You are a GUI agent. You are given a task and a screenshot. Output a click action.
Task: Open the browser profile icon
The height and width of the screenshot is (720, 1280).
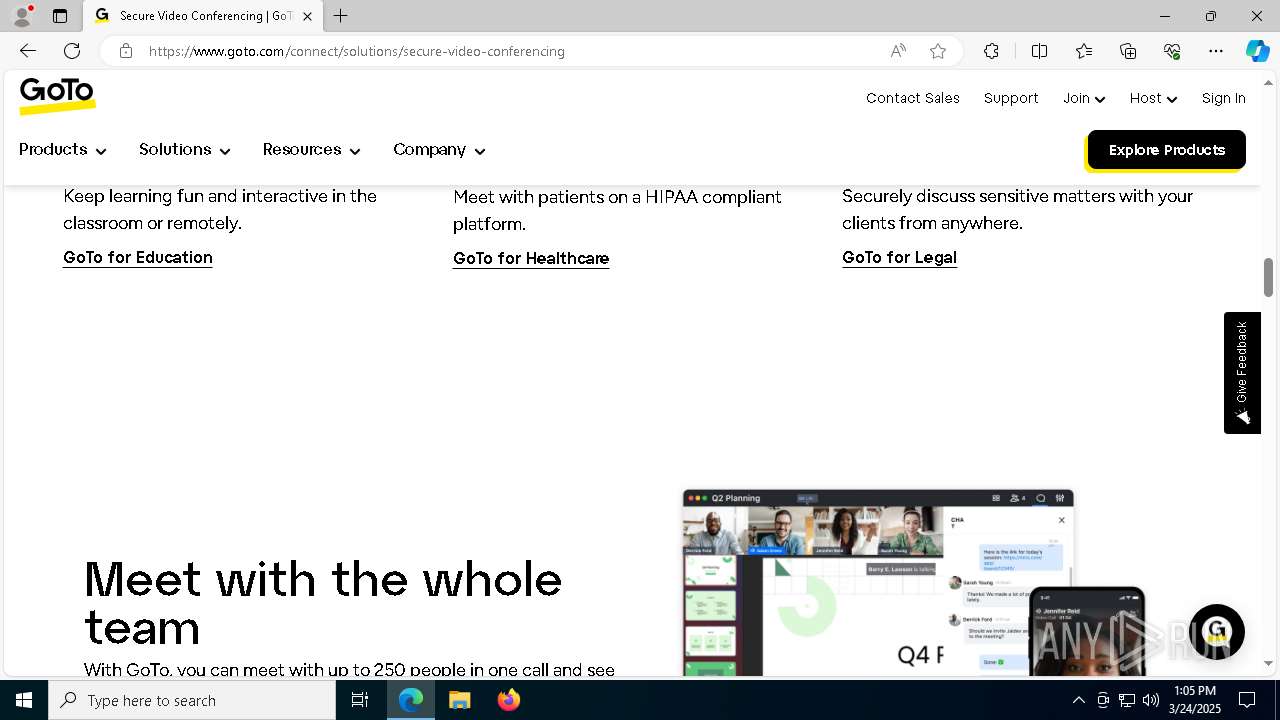point(22,16)
